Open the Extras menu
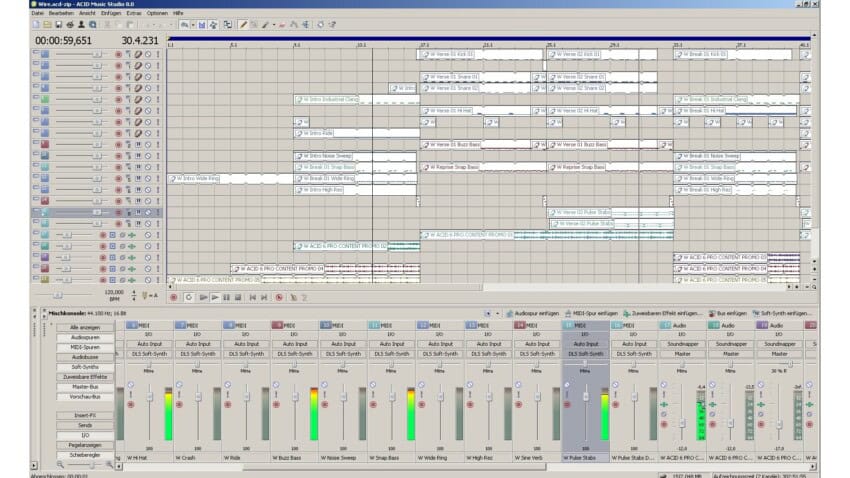This screenshot has width=850, height=478. pos(134,13)
